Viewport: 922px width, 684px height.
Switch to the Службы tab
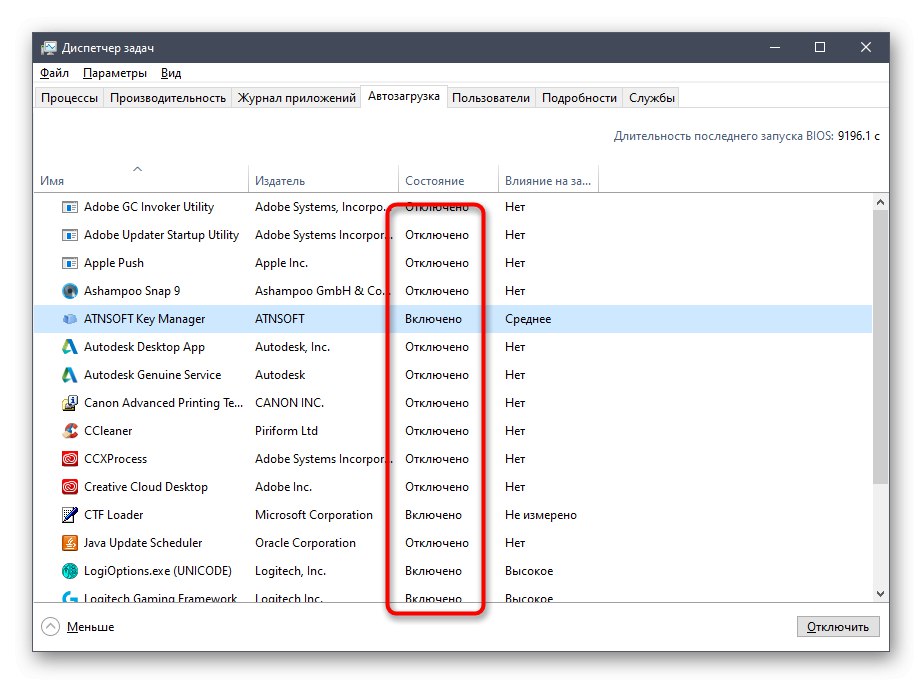(x=652, y=98)
